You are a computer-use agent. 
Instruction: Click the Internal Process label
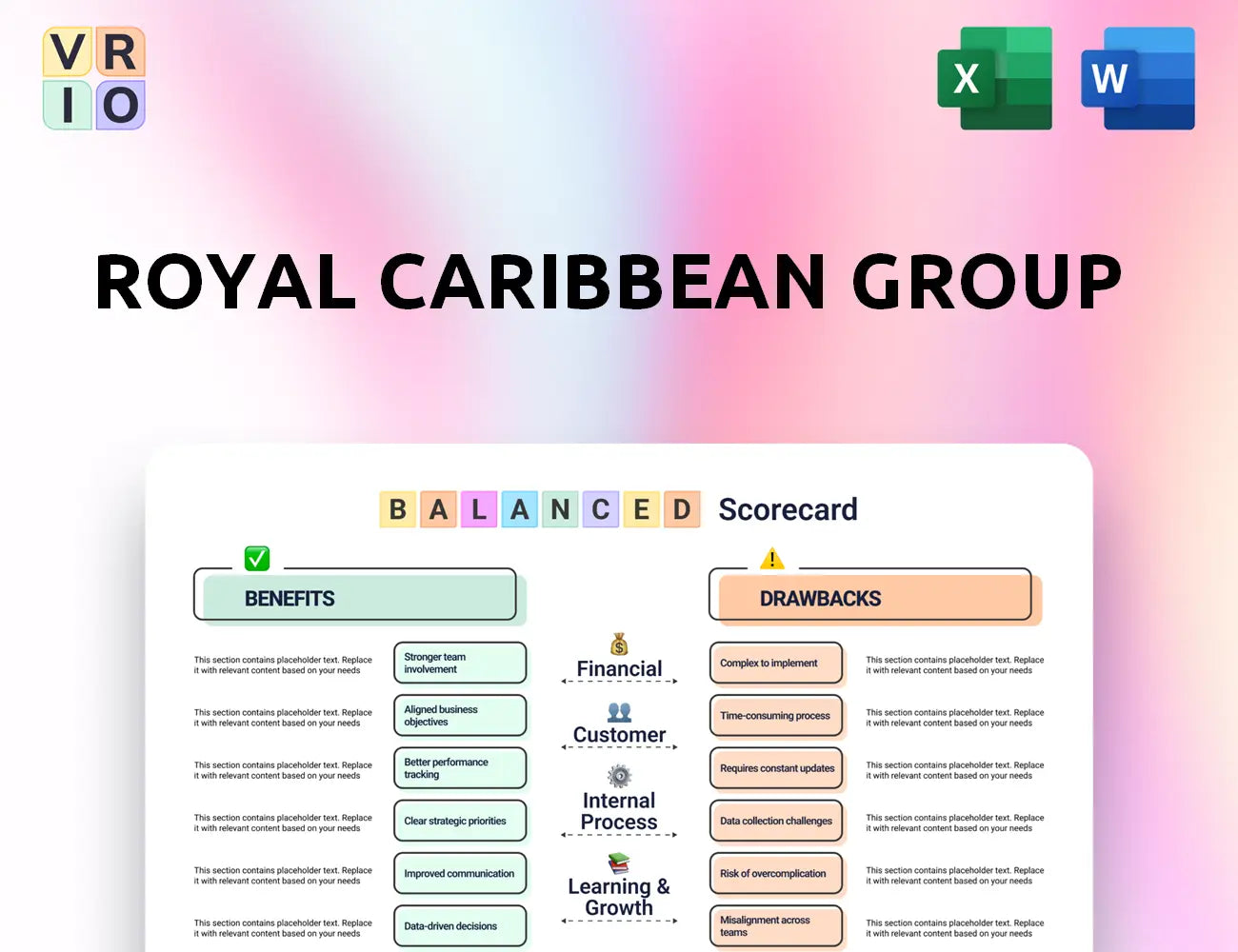click(619, 811)
